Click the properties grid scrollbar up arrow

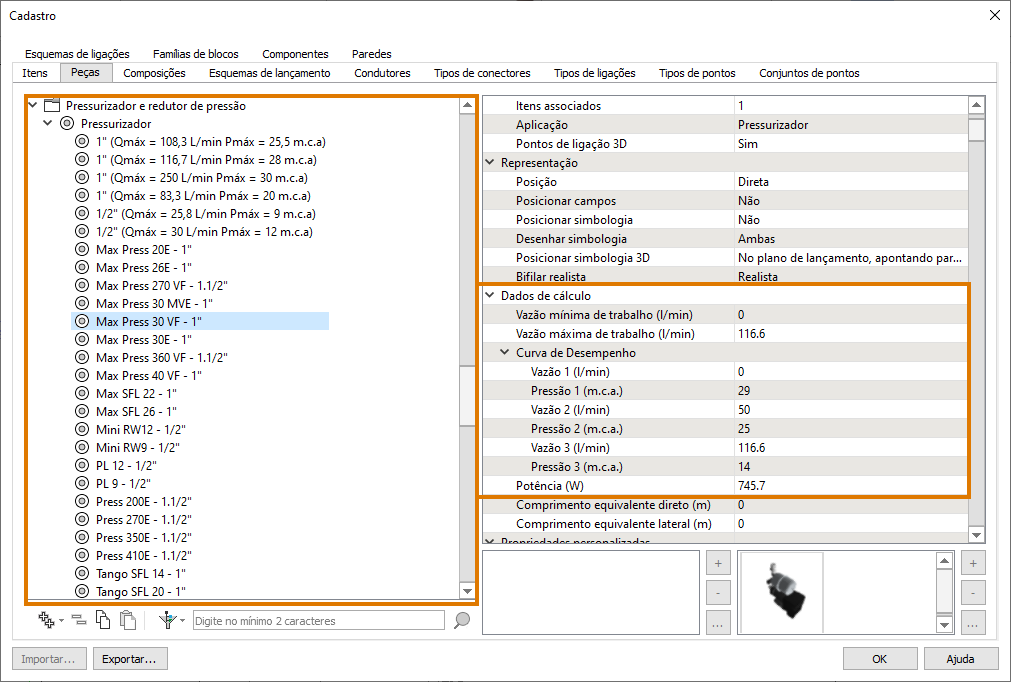(x=977, y=104)
